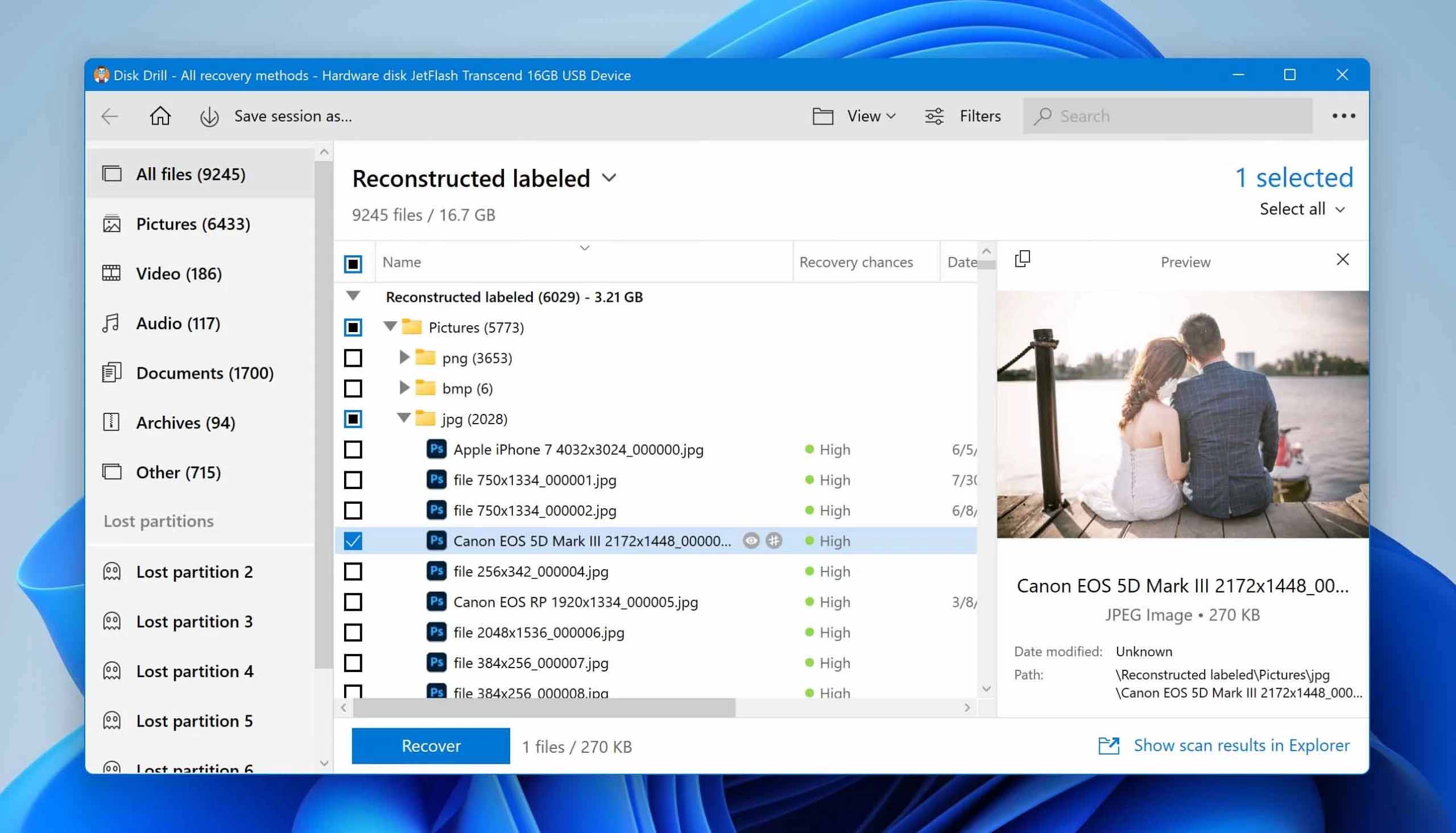This screenshot has height=833, width=1456.
Task: Close the Preview panel
Action: (1343, 260)
